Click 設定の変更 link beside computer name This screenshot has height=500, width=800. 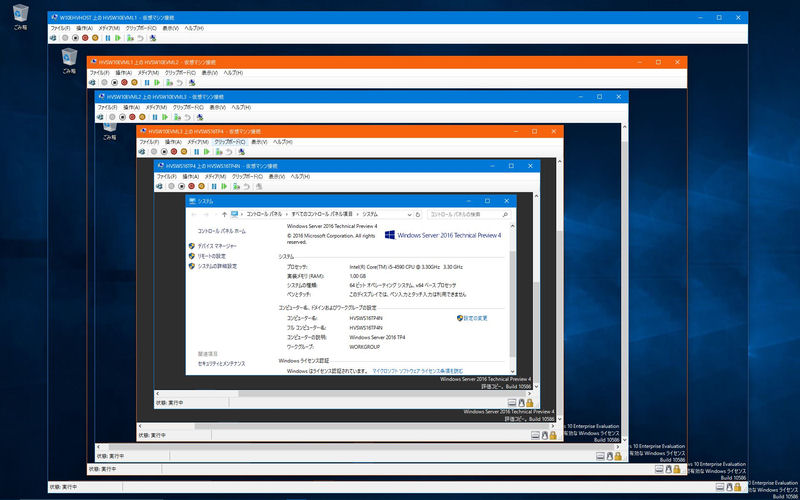pos(476,318)
